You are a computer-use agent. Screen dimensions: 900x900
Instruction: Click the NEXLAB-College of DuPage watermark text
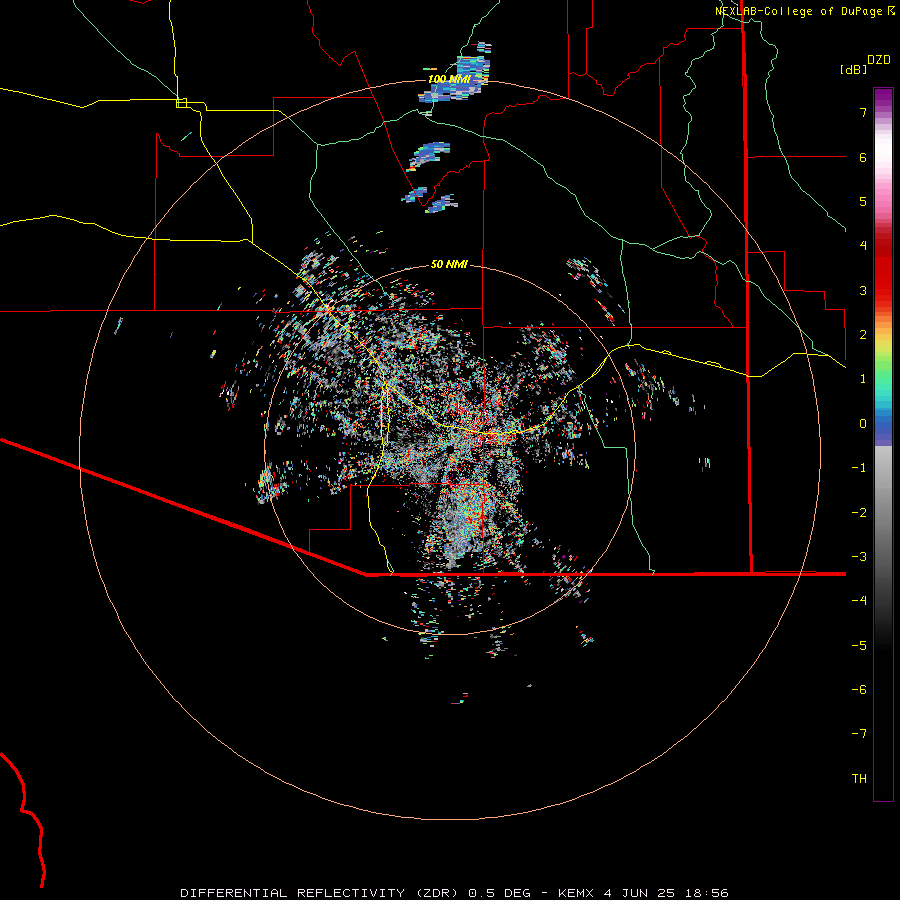click(x=798, y=11)
